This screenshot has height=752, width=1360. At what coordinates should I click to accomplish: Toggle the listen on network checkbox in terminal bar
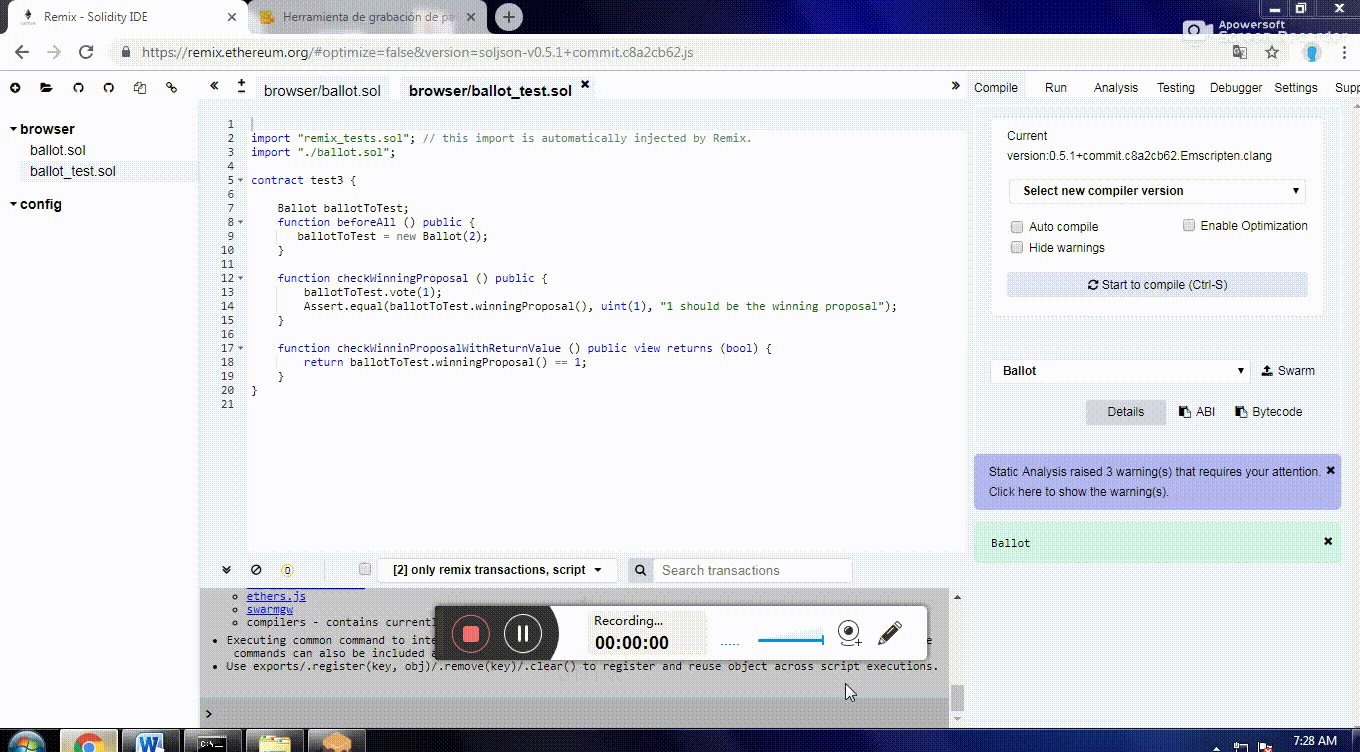[x=365, y=569]
